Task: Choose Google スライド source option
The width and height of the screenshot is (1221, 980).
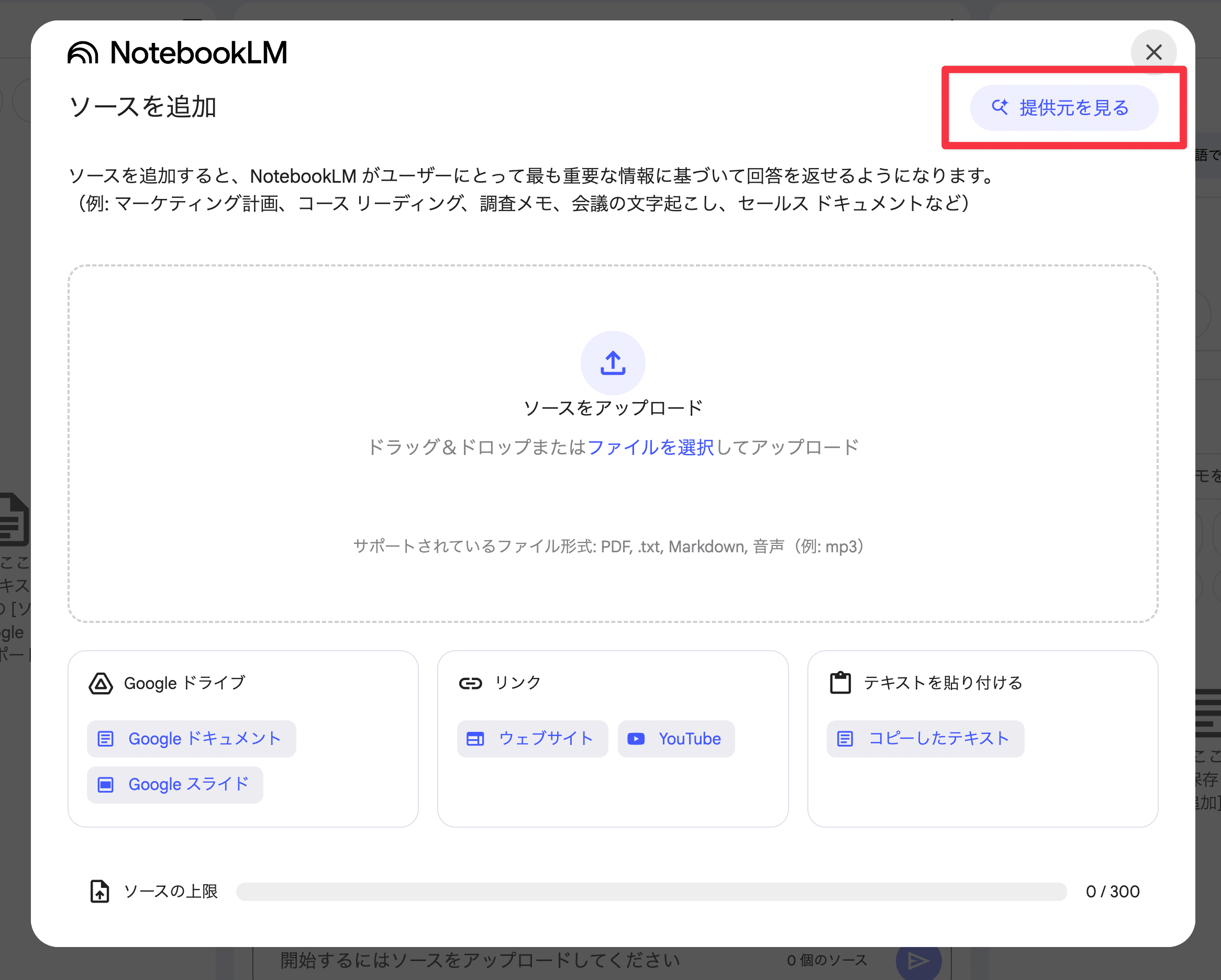Action: coord(175,784)
